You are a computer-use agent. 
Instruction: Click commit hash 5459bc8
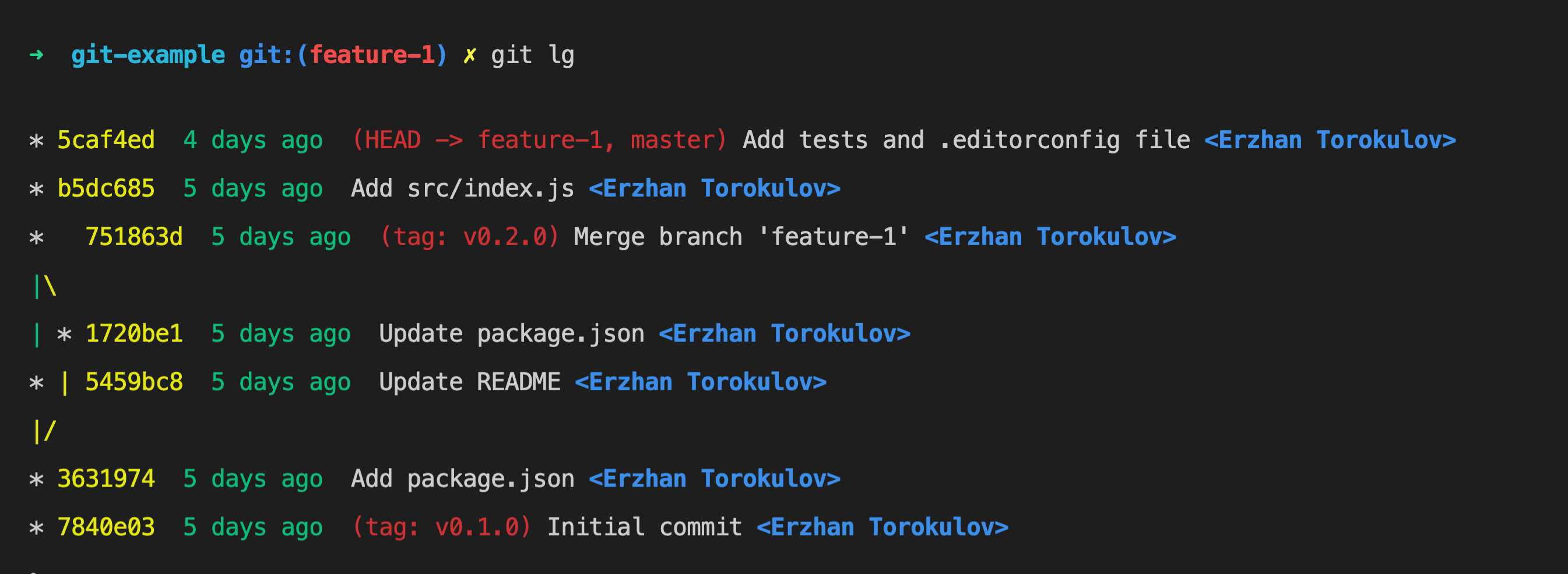pyautogui.click(x=134, y=381)
